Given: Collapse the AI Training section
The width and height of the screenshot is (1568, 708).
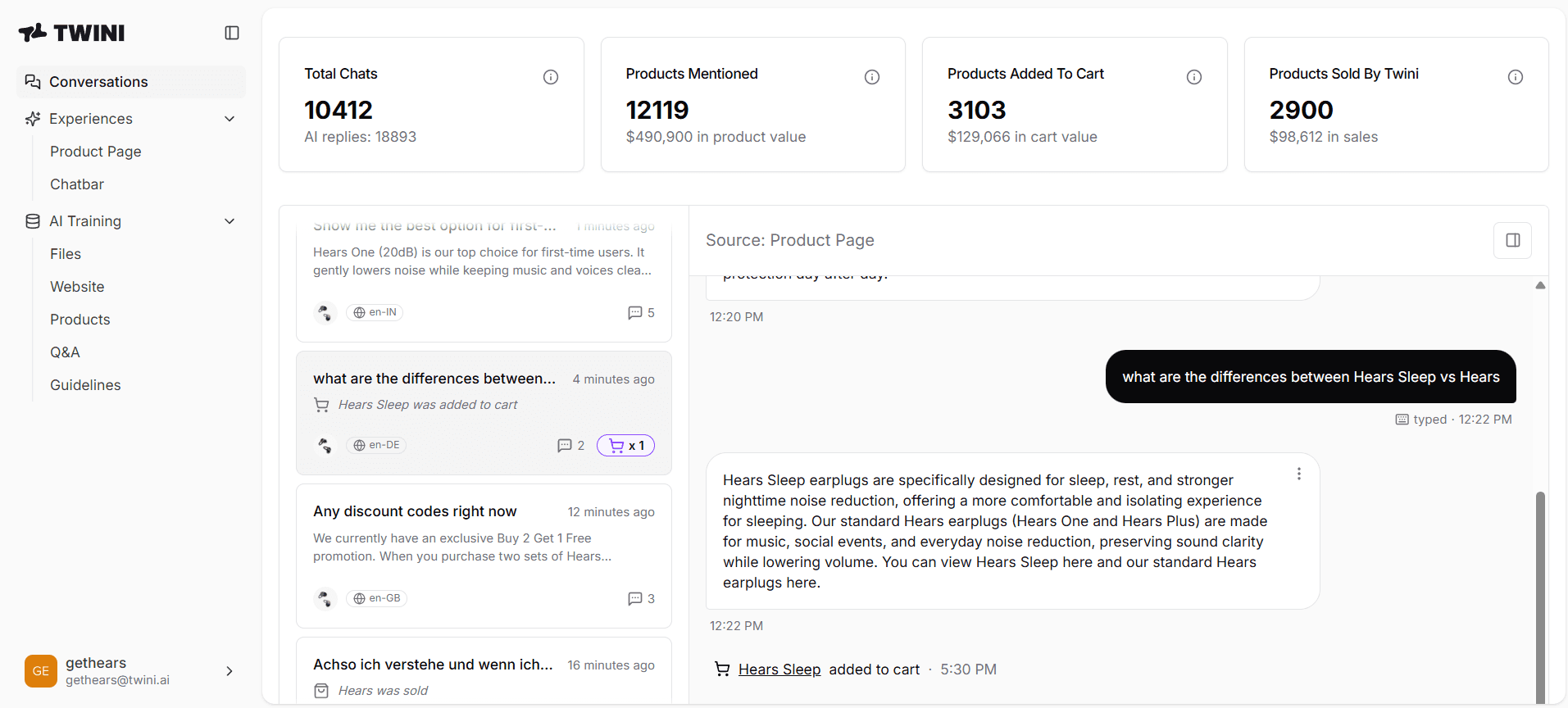Looking at the screenshot, I should coord(230,221).
